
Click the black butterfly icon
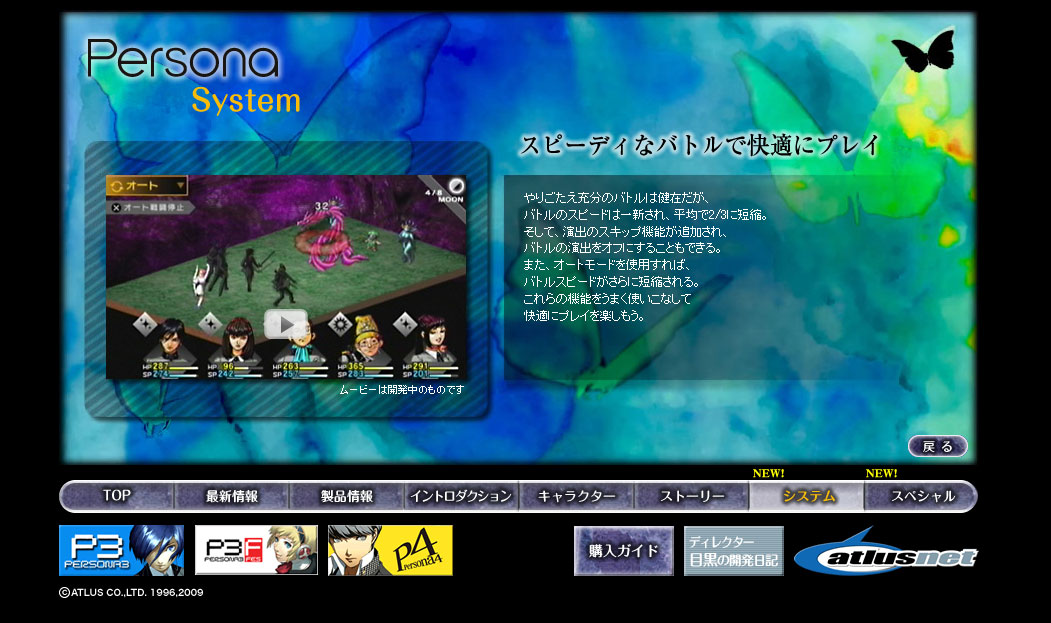coord(923,52)
